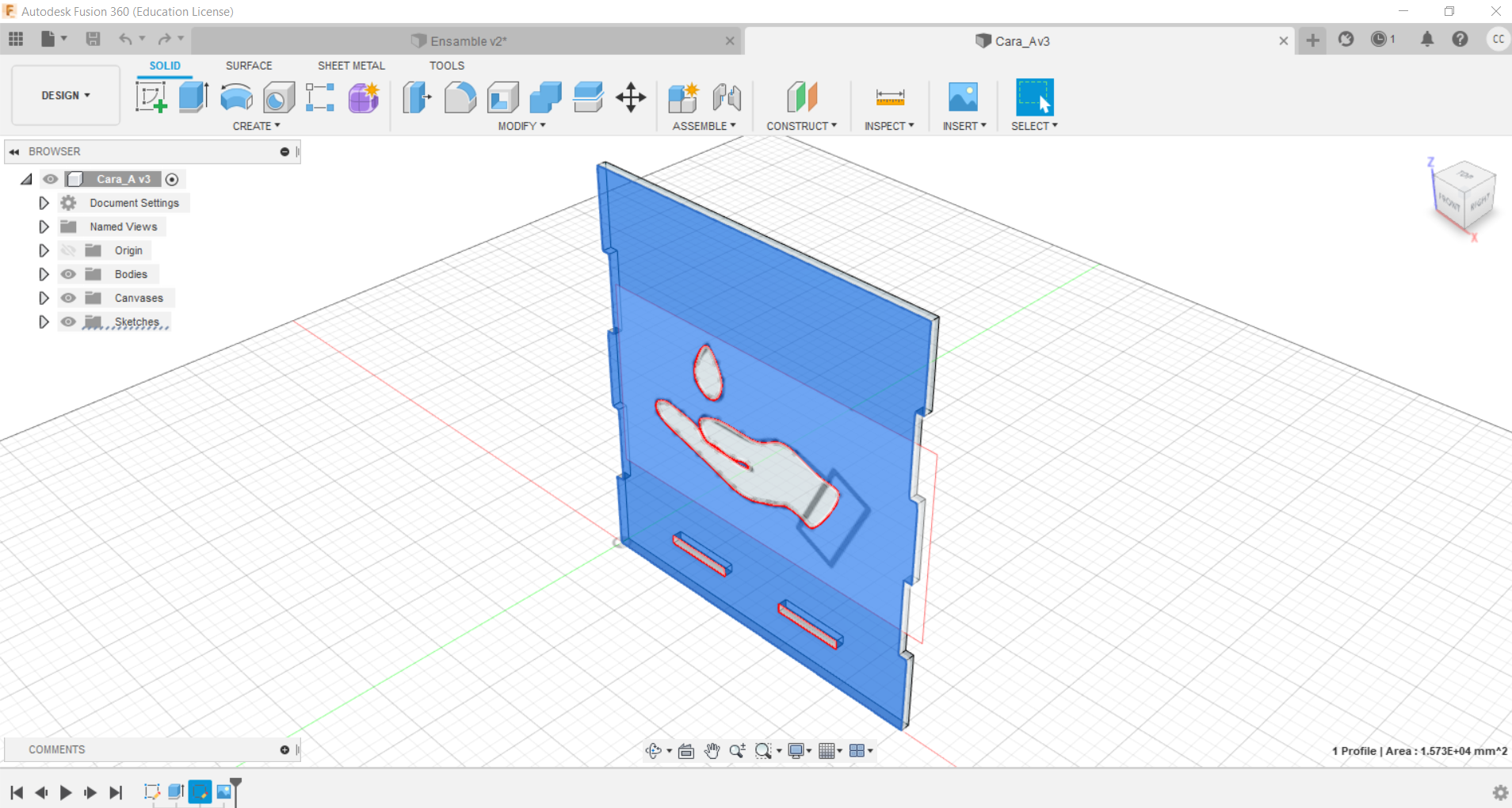This screenshot has height=808, width=1512.
Task: Show the hidden Origin folder
Action: click(69, 250)
